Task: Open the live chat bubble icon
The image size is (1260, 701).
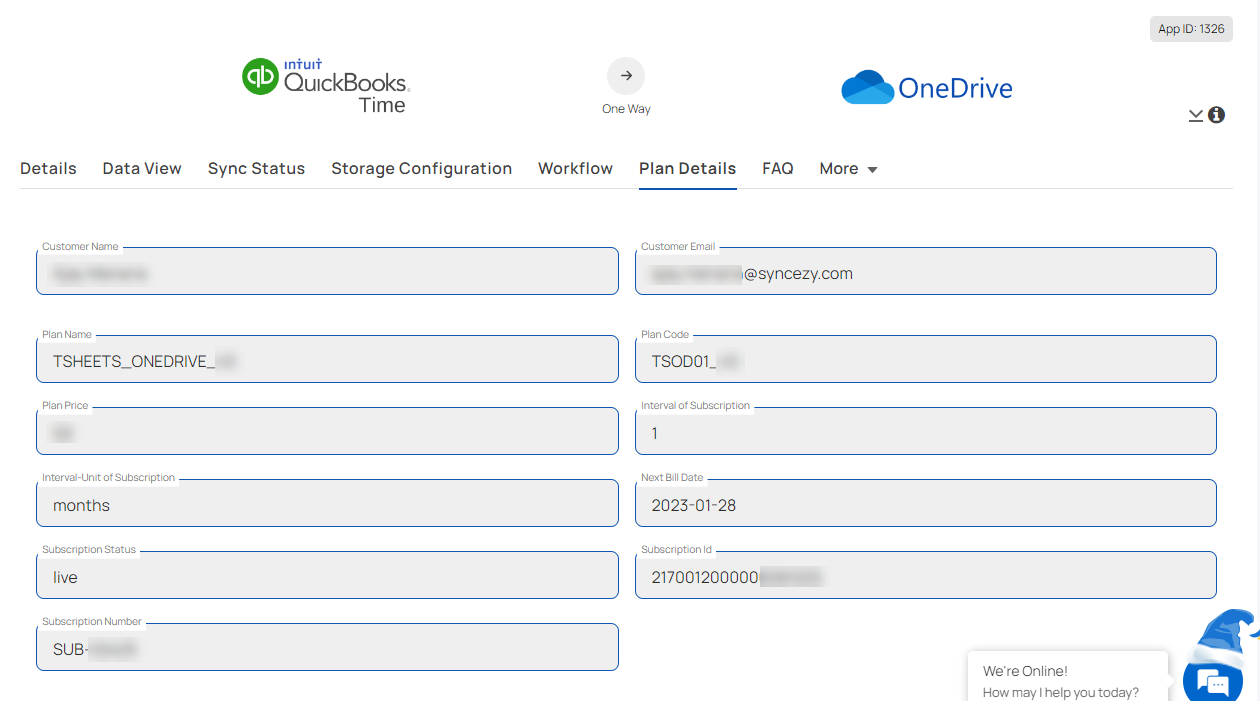Action: pyautogui.click(x=1213, y=682)
